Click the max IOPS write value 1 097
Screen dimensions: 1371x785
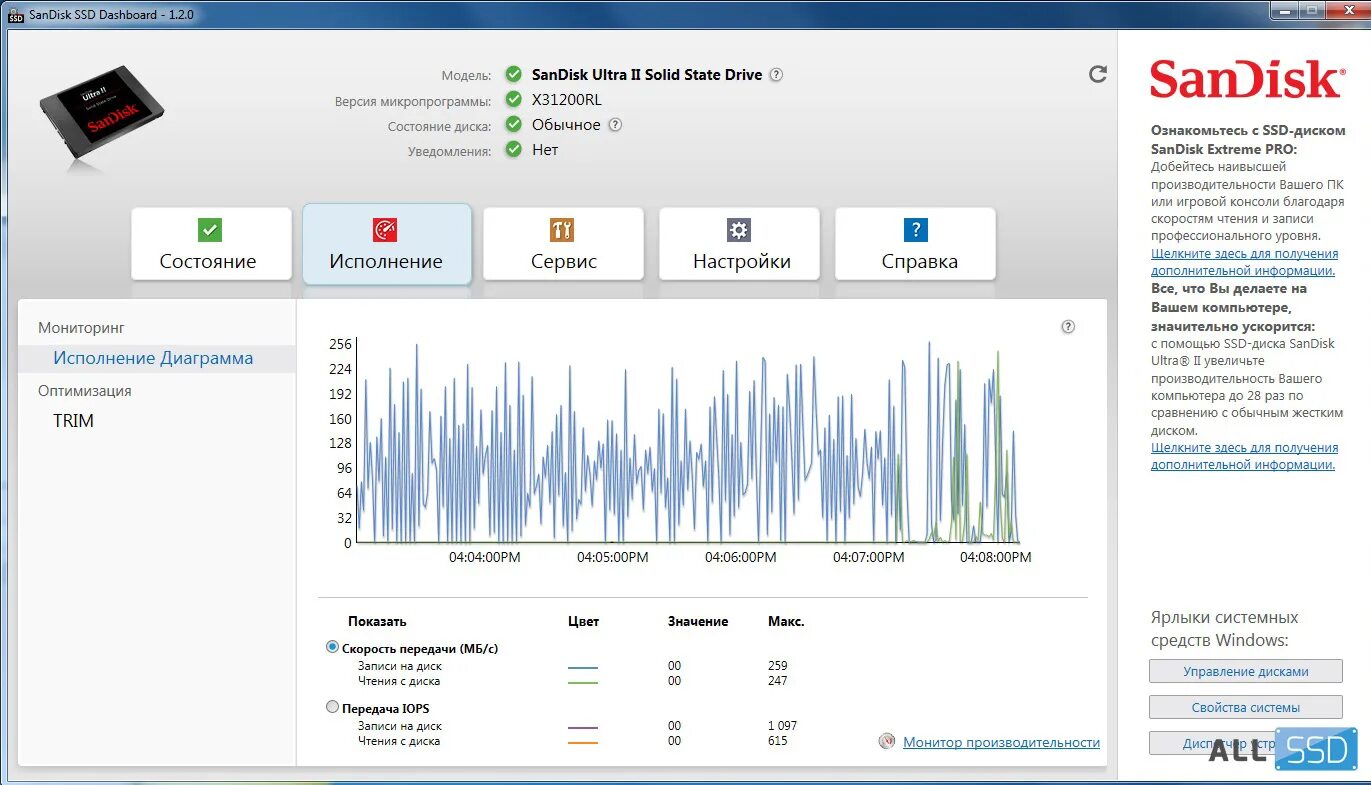(x=782, y=726)
